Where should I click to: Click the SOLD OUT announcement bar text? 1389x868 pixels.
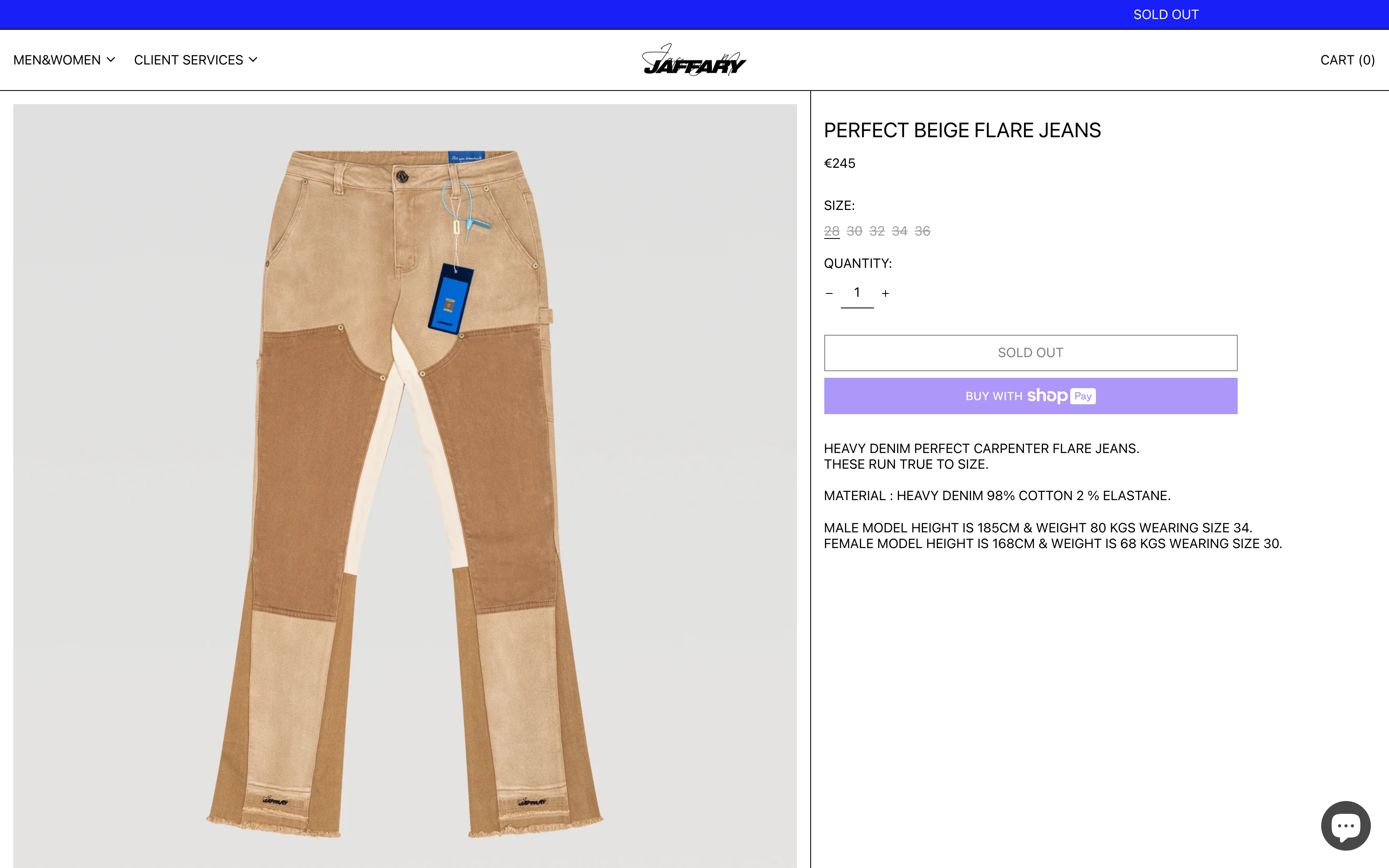(x=1166, y=14)
